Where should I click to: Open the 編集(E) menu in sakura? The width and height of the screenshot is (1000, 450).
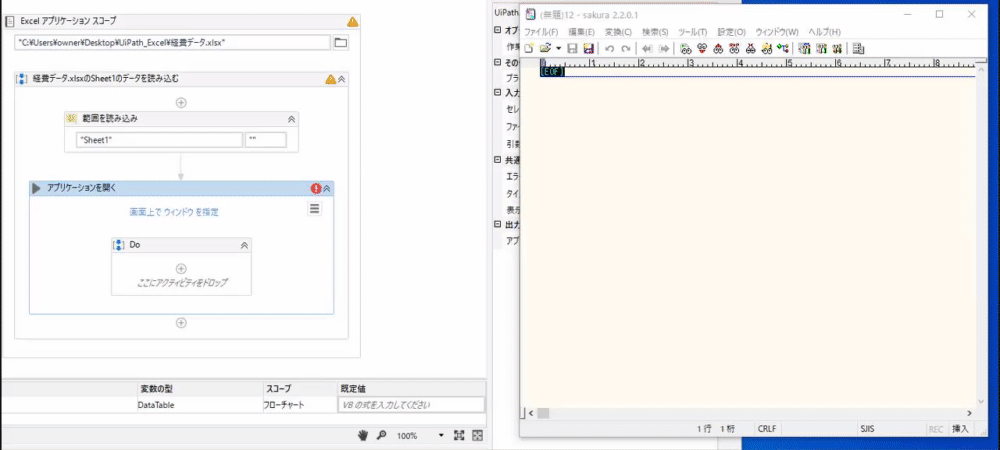(x=581, y=32)
